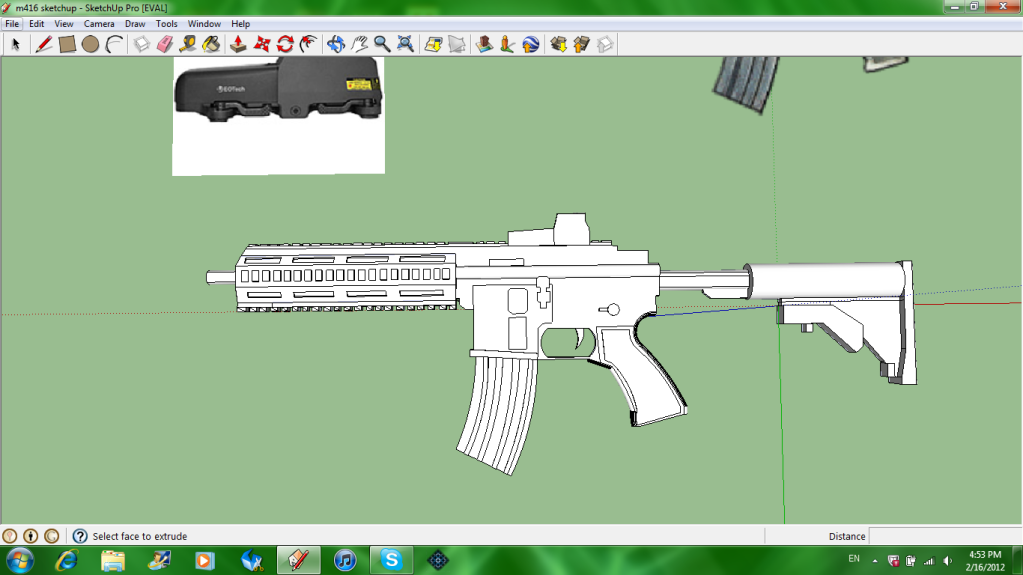
Task: Open the Camera menu
Action: 99,23
